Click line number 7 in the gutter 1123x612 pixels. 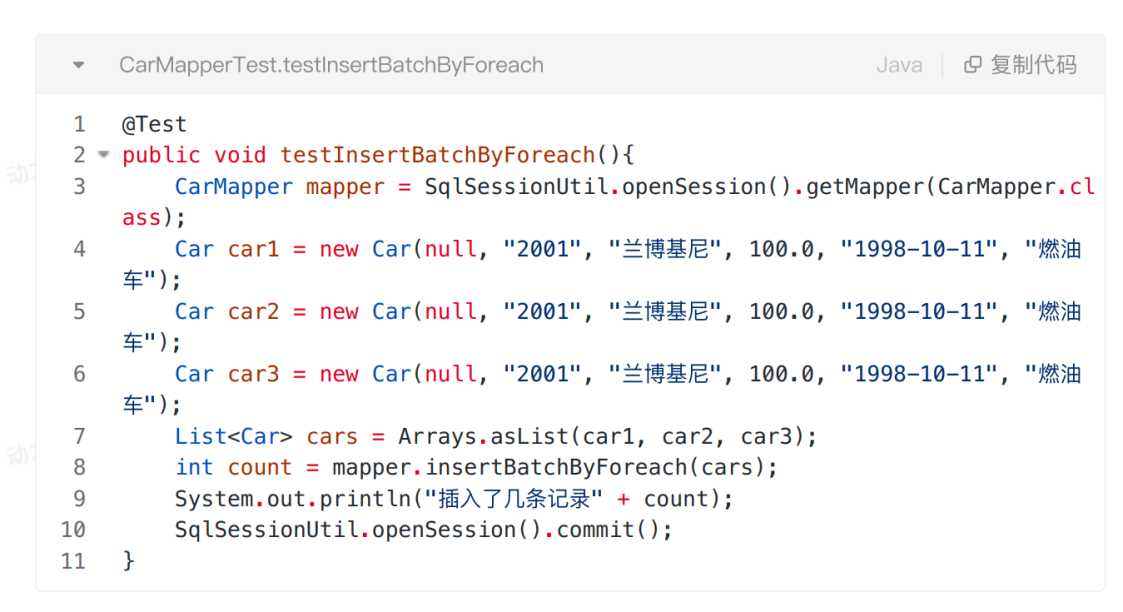tap(79, 436)
